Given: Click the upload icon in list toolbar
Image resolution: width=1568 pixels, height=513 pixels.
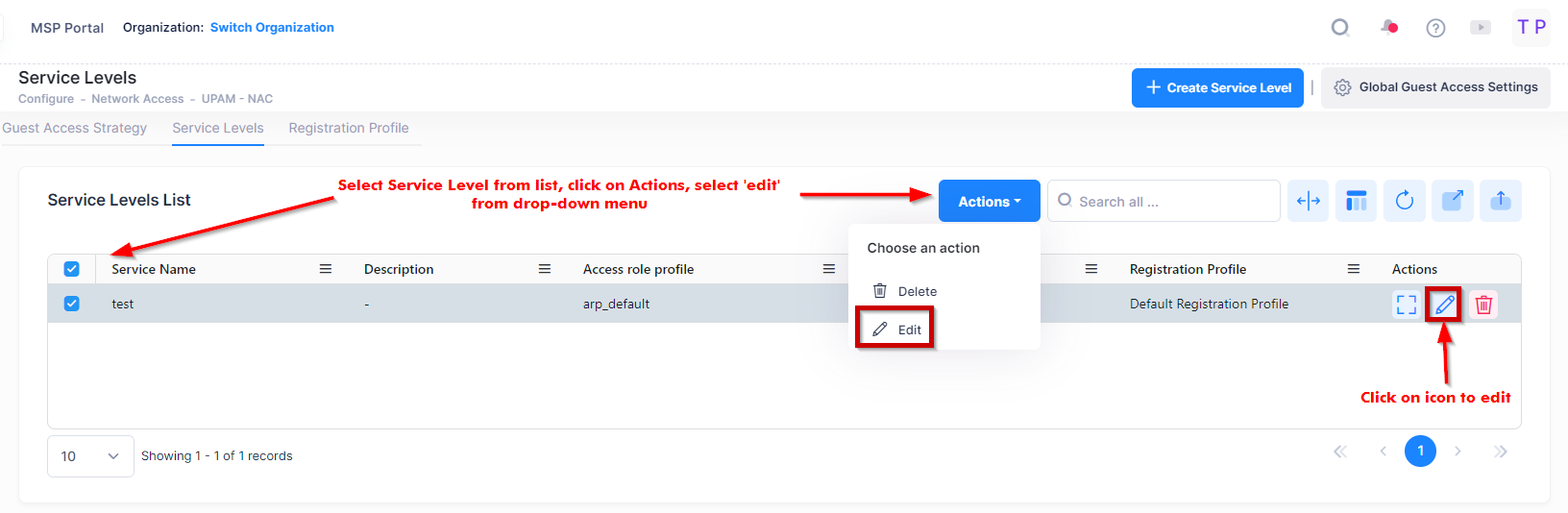Looking at the screenshot, I should [x=1500, y=201].
